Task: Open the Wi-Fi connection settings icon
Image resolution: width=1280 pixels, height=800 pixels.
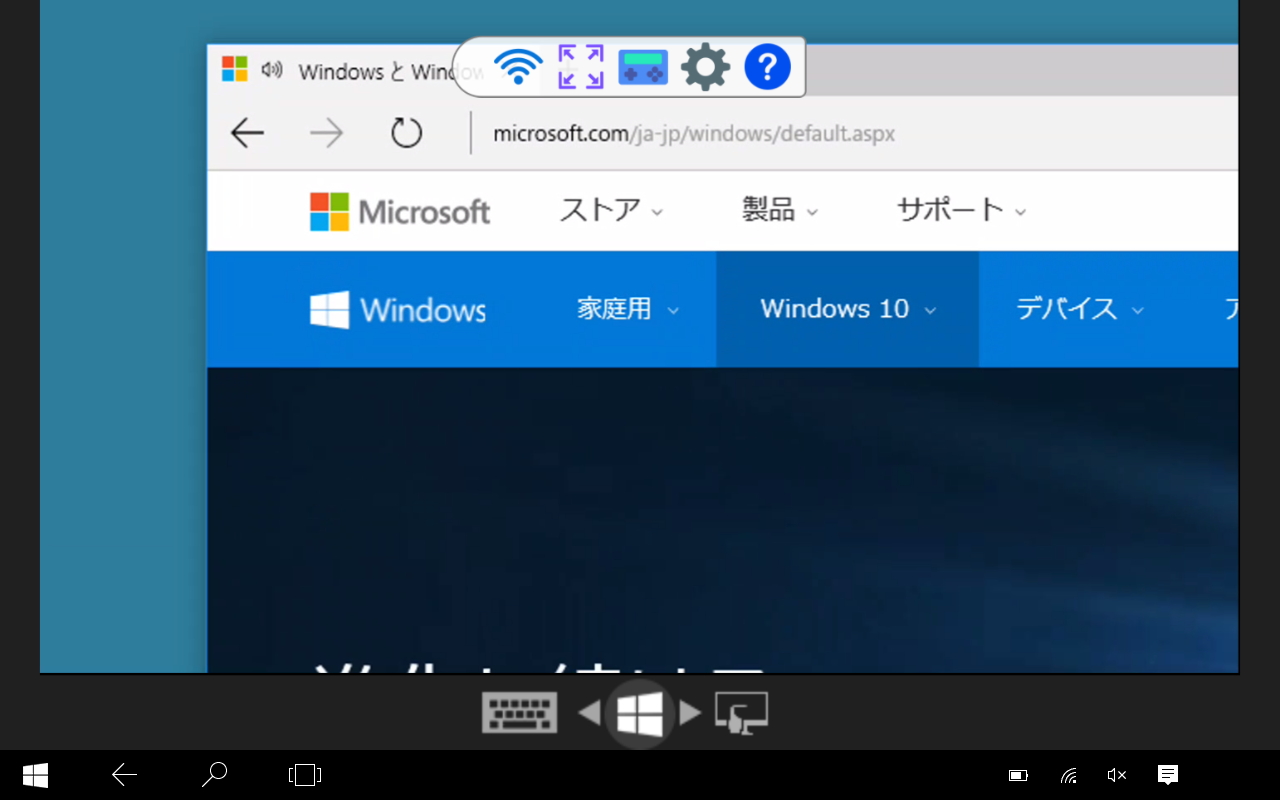Action: 517,67
